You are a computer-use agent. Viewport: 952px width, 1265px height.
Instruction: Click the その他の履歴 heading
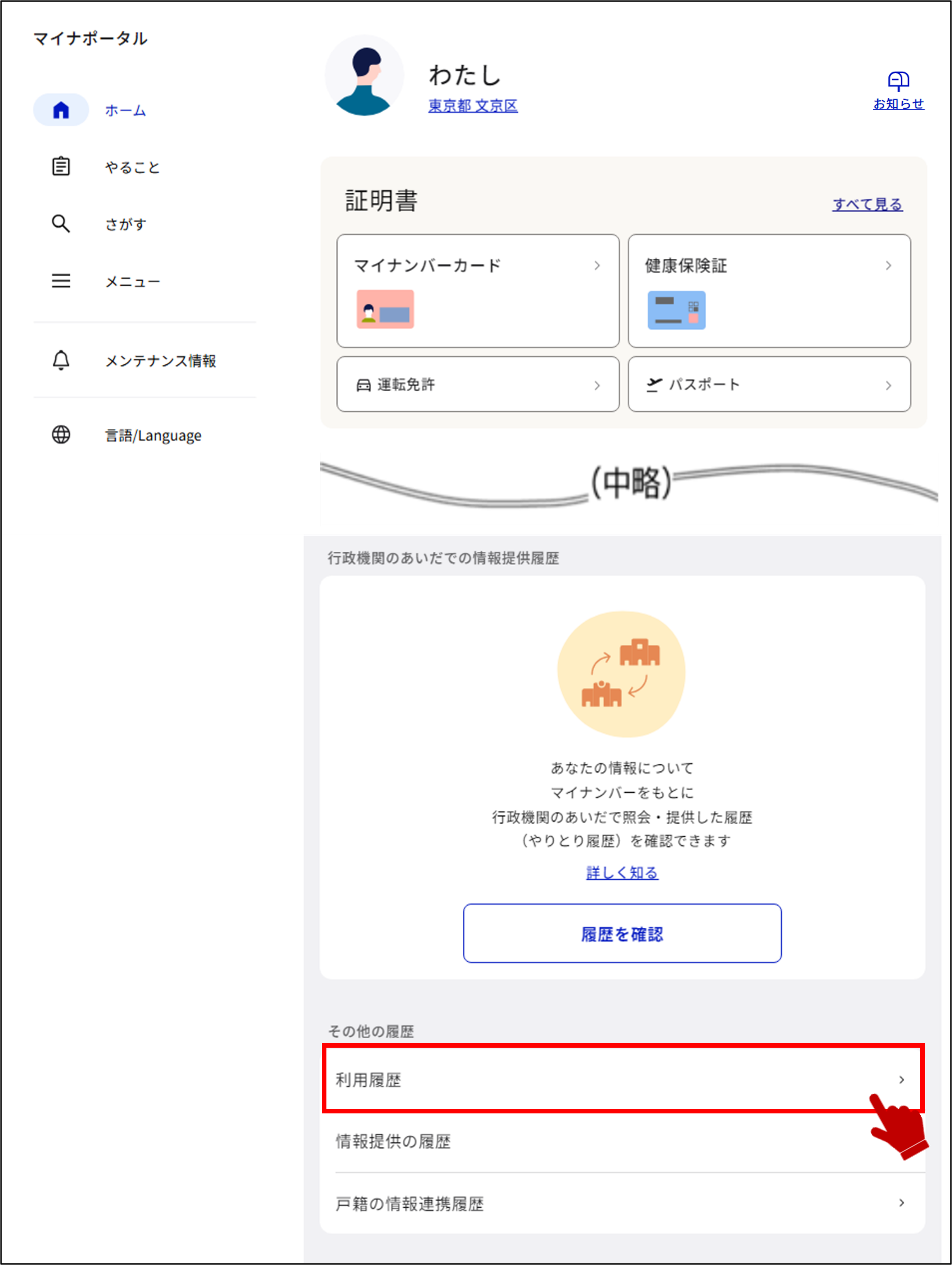click(371, 1031)
